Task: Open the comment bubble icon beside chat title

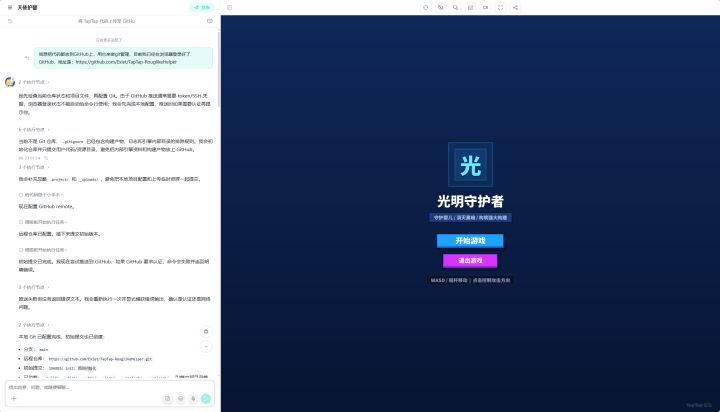Action: 210,21
